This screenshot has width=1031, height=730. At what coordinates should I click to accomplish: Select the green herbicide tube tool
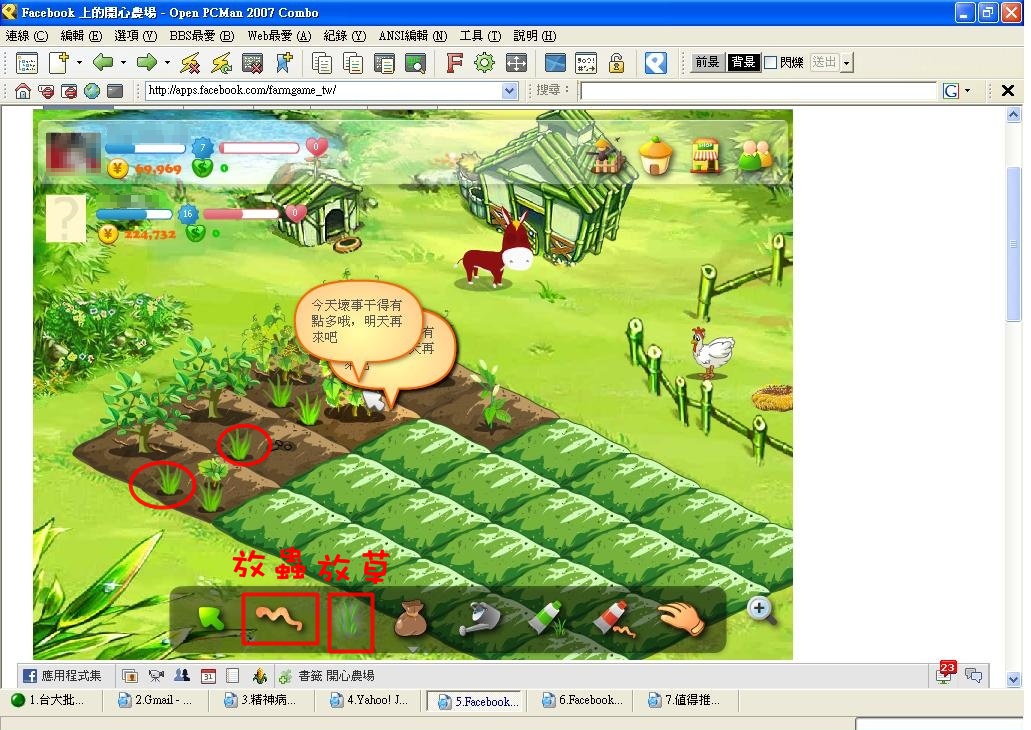pos(546,618)
